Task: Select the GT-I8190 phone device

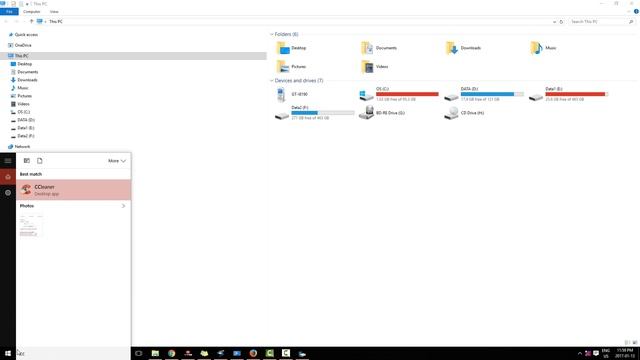Action: 292,94
